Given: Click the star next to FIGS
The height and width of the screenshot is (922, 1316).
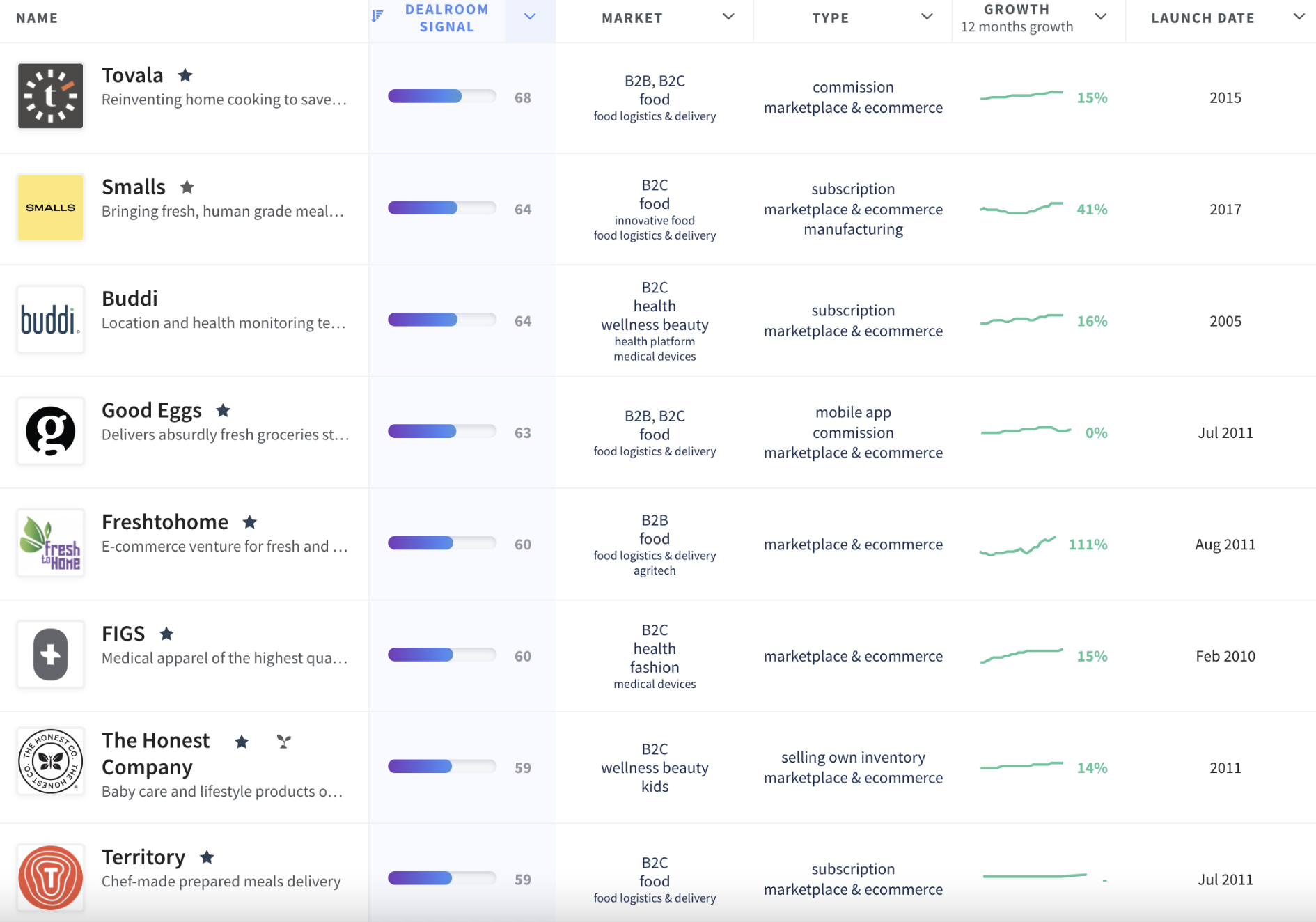Looking at the screenshot, I should [166, 634].
